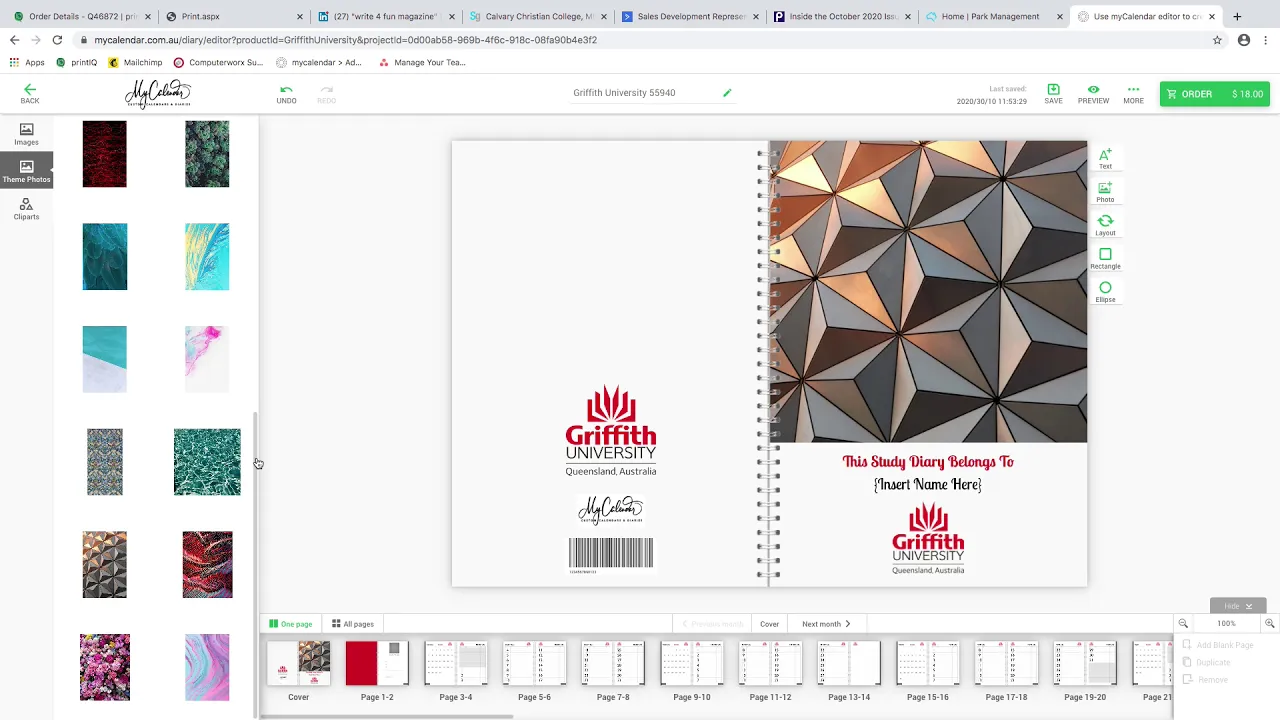The width and height of the screenshot is (1280, 720).
Task: Open the Page 1-2 thumbnail
Action: click(x=377, y=664)
